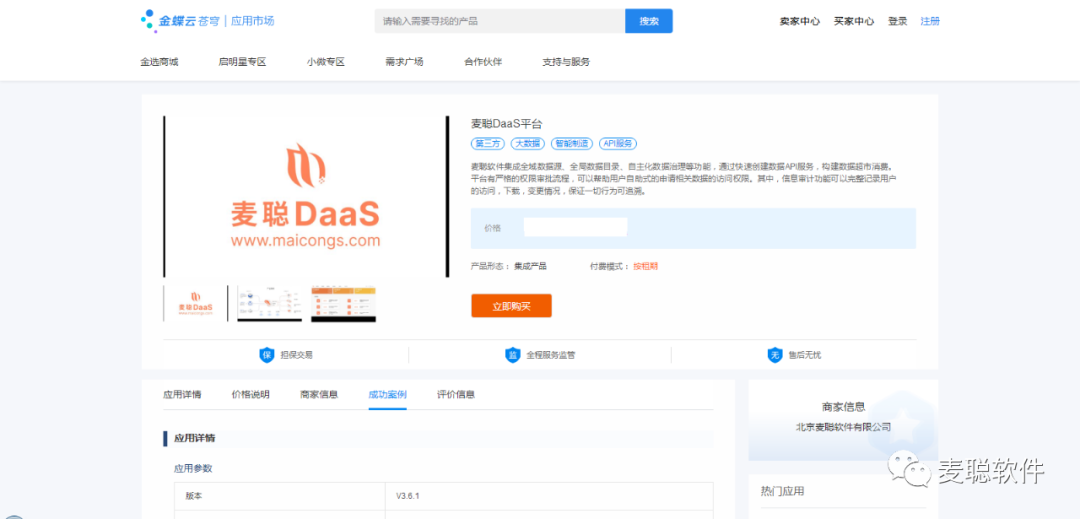
Task: Click the 大数据 tag
Action: click(528, 144)
